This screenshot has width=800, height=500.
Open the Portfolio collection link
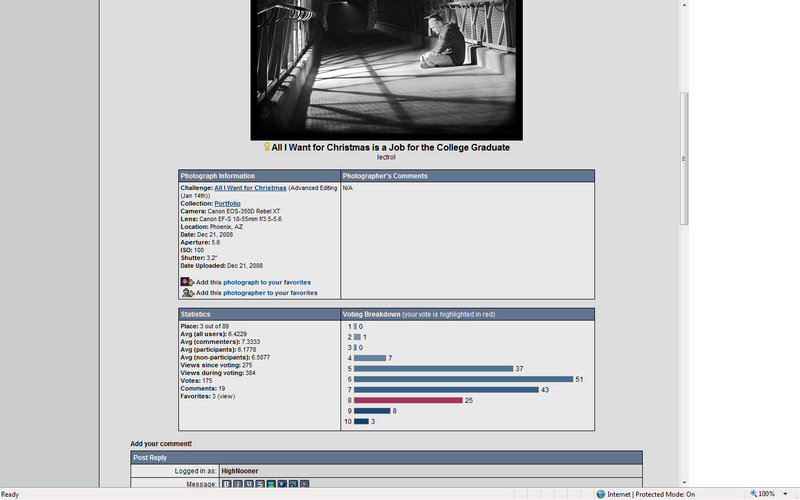coord(227,203)
